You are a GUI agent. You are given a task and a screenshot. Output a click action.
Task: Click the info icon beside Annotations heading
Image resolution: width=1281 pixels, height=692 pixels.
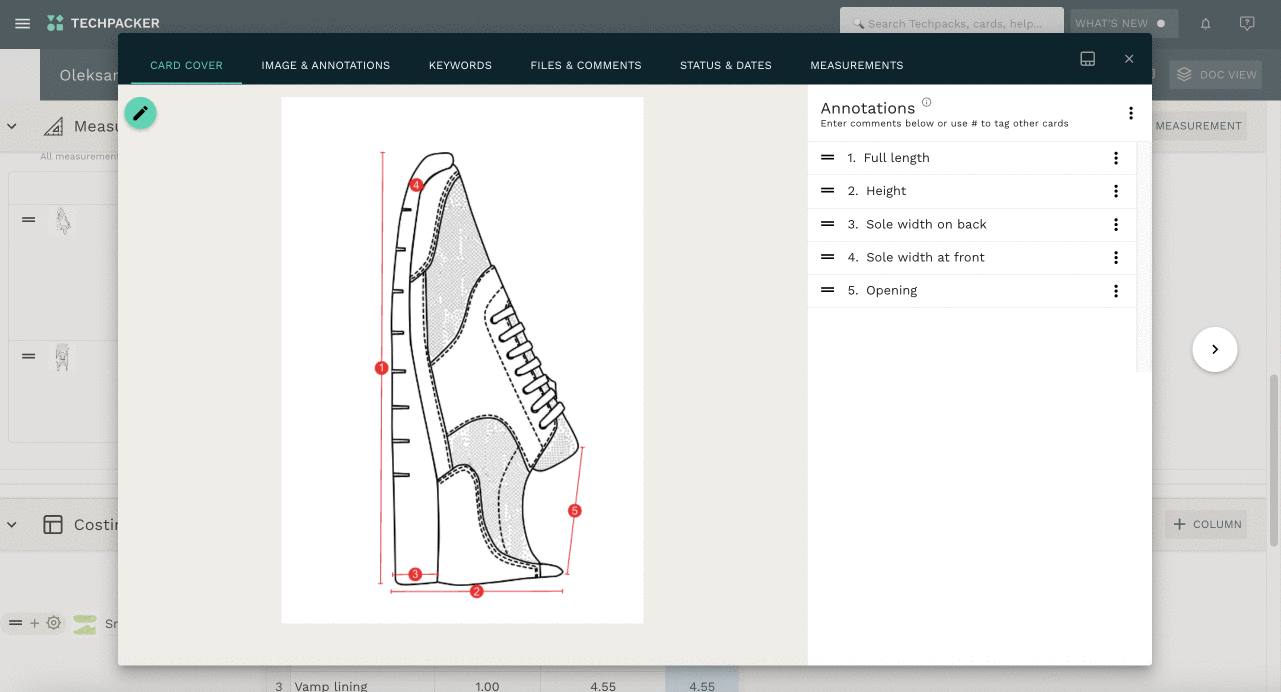[926, 101]
